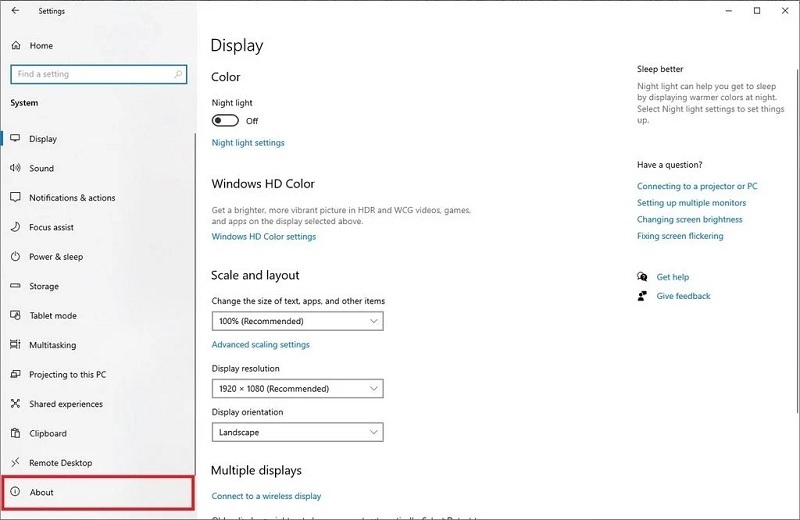This screenshot has height=520, width=800.
Task: Select Notifications & actions in sidebar
Action: (x=72, y=198)
